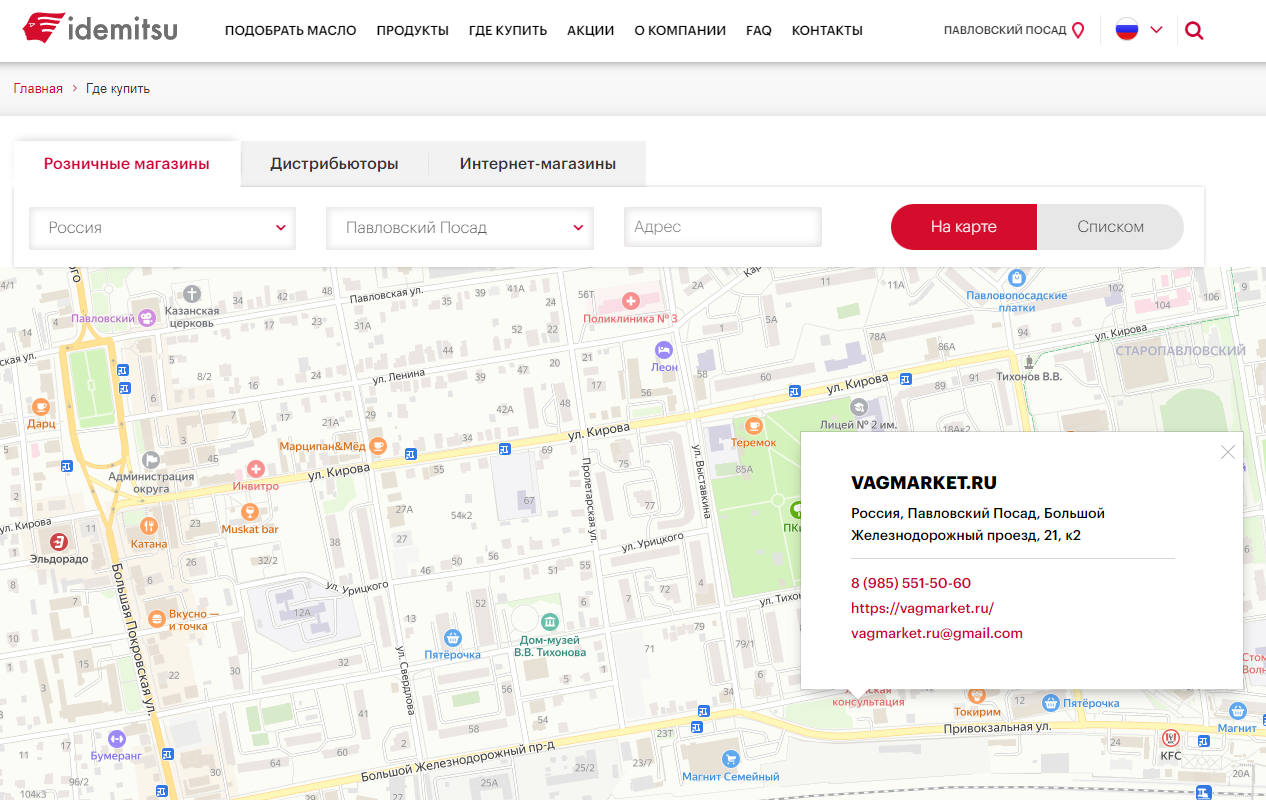Click the Лицей № 2 school icon

859,407
